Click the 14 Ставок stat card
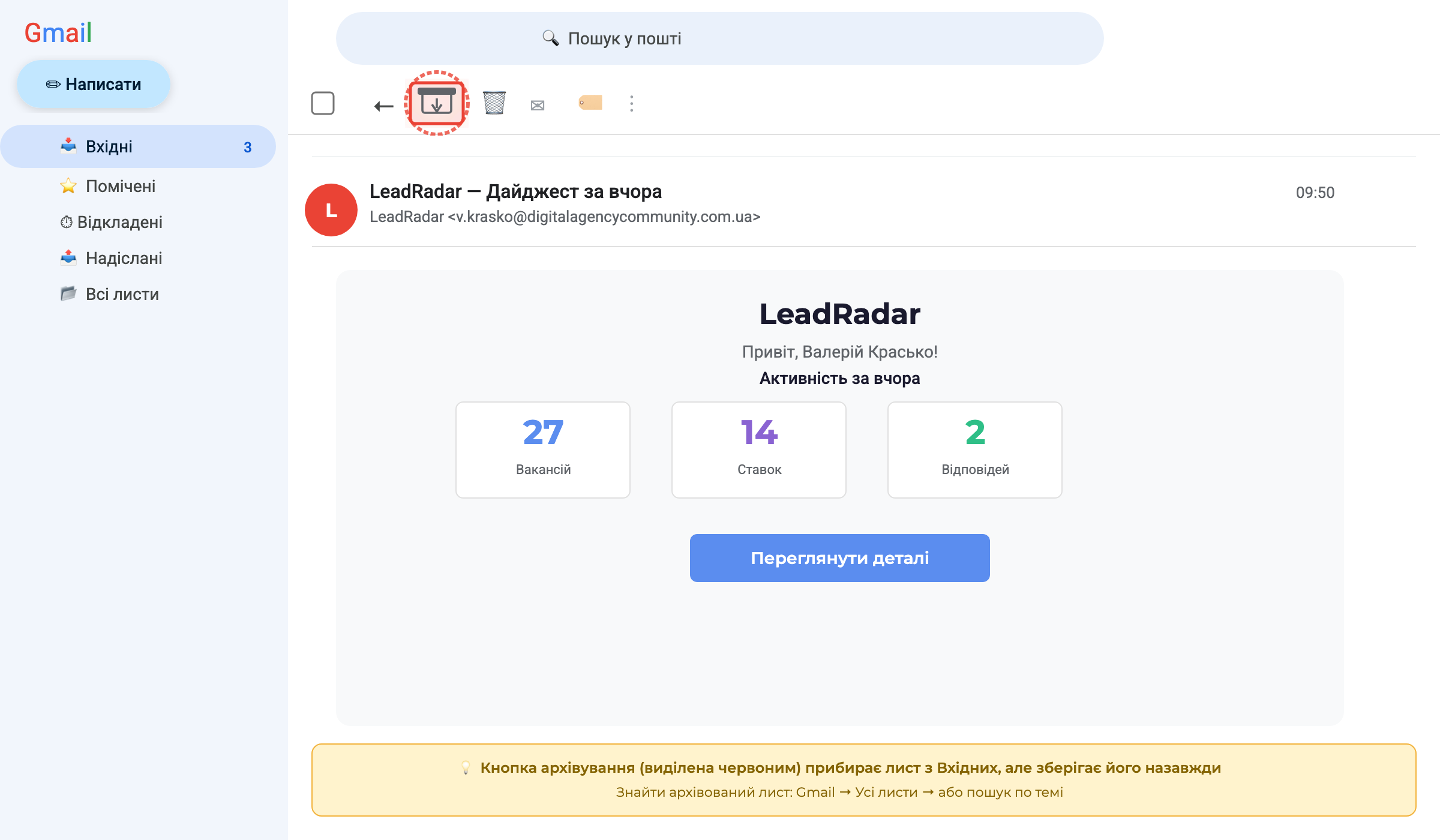Viewport: 1440px width, 840px height. (759, 450)
